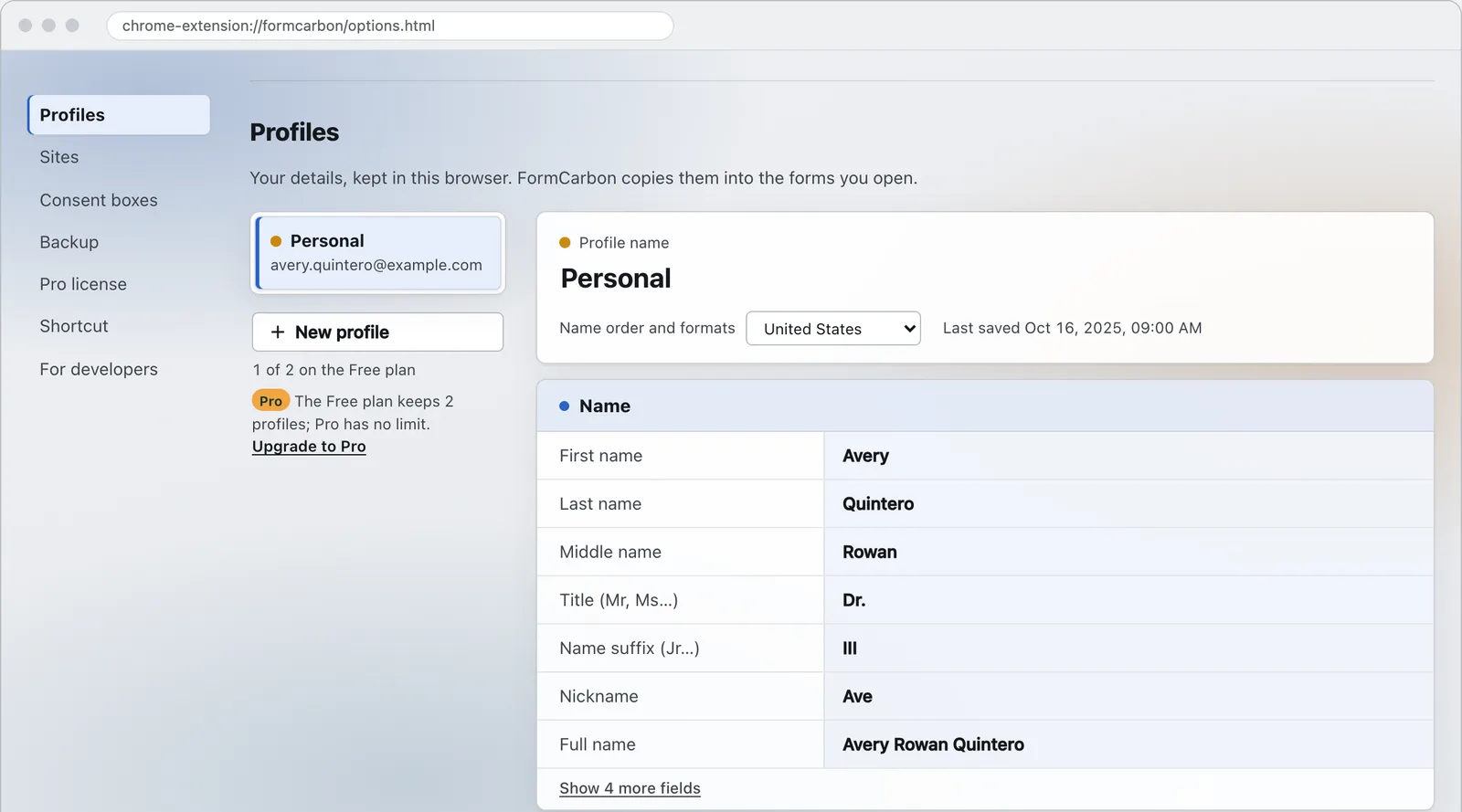
Task: Follow the Upgrade to Pro link
Action: click(309, 447)
